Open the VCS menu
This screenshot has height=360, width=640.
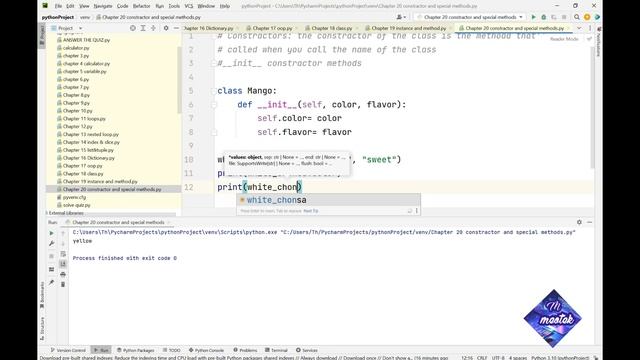pos(189,6)
